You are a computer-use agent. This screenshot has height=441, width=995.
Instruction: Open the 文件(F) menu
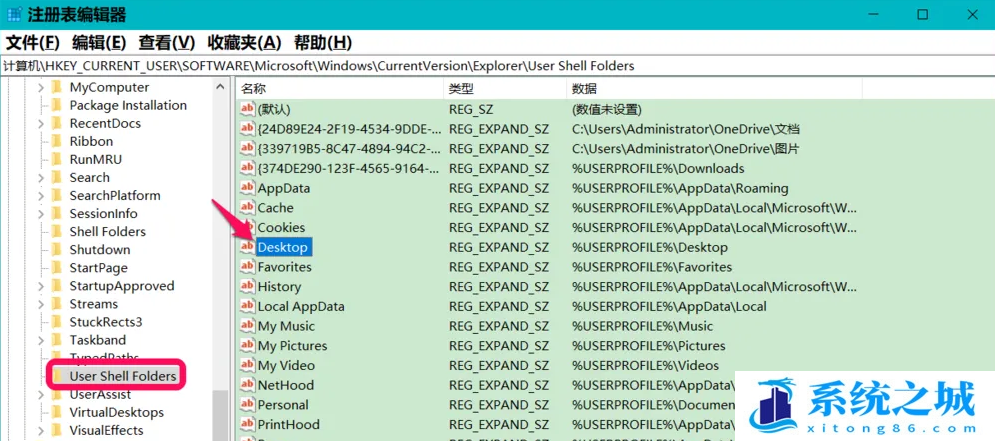coord(32,43)
